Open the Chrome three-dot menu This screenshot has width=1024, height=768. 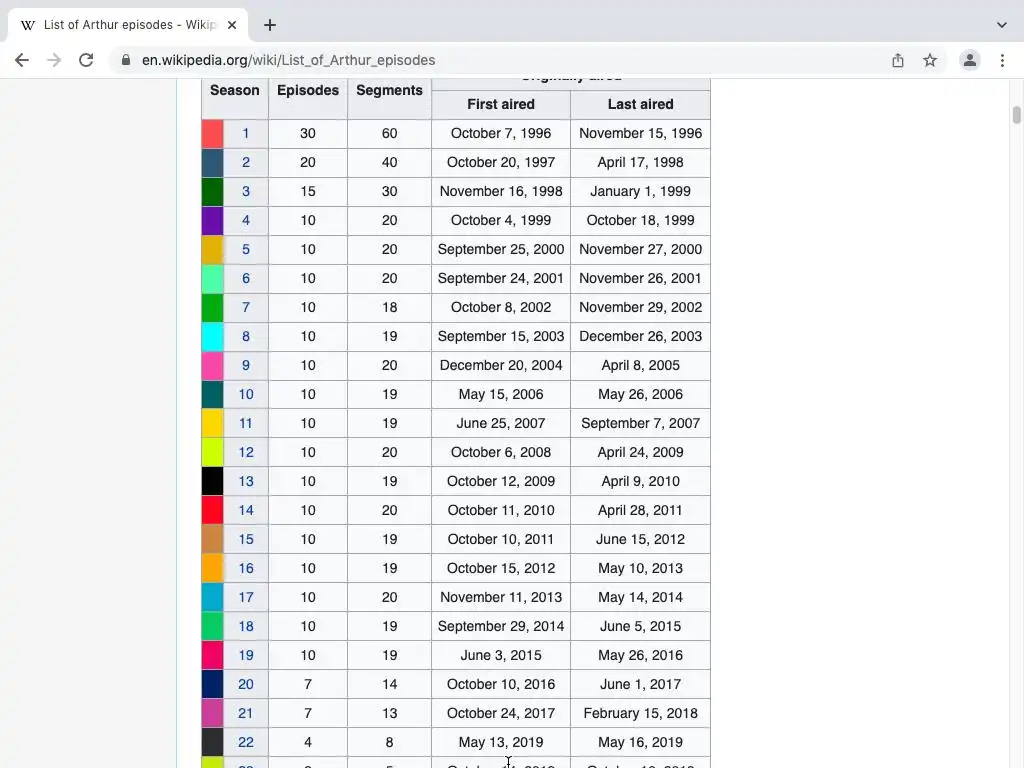coord(1002,60)
